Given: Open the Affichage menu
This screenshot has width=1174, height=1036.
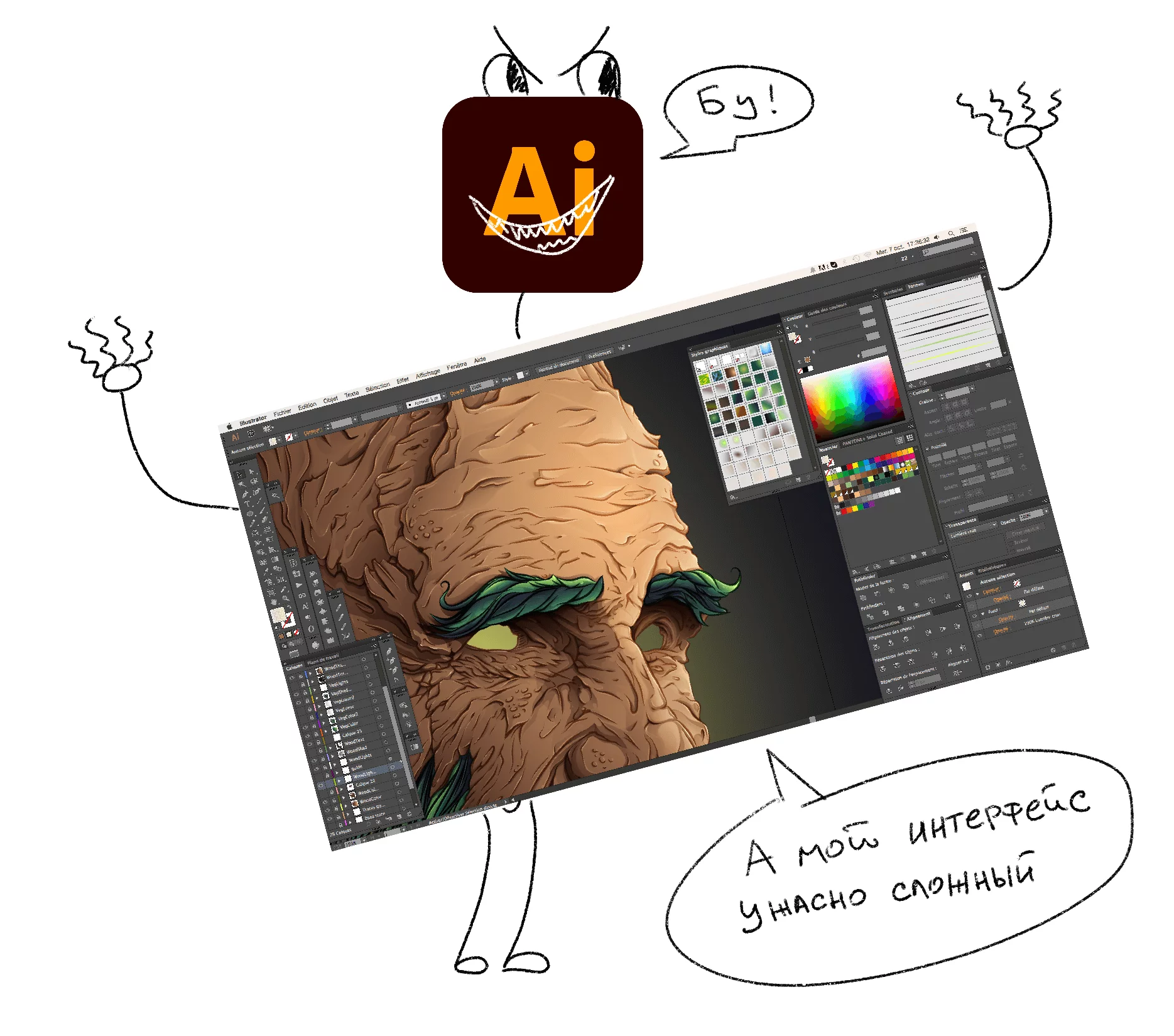Looking at the screenshot, I should pyautogui.click(x=428, y=373).
